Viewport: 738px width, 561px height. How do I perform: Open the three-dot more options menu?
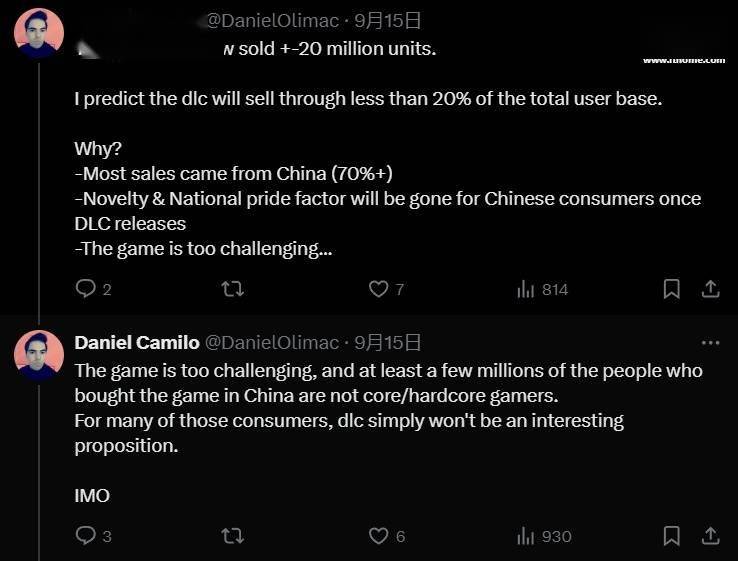[710, 343]
